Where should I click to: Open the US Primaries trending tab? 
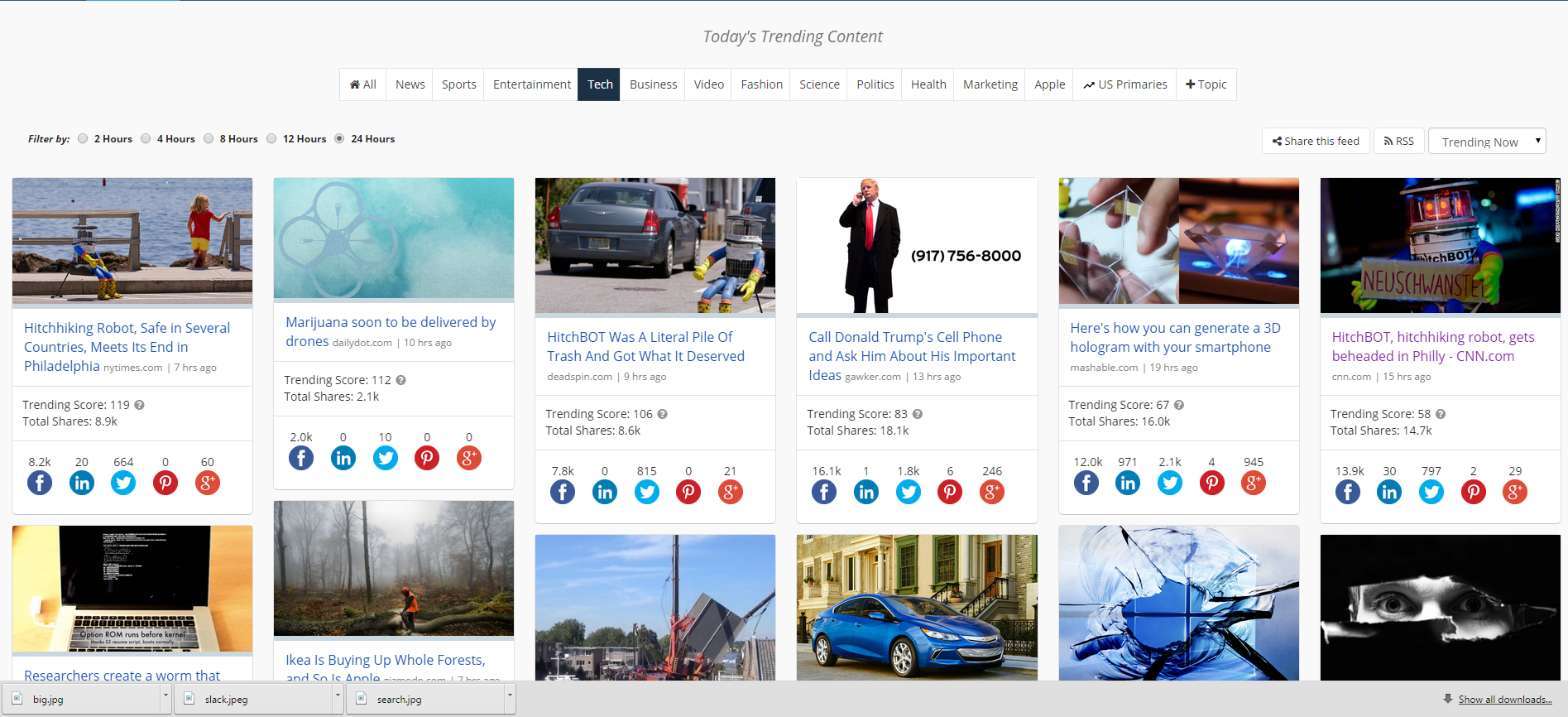pos(1124,84)
